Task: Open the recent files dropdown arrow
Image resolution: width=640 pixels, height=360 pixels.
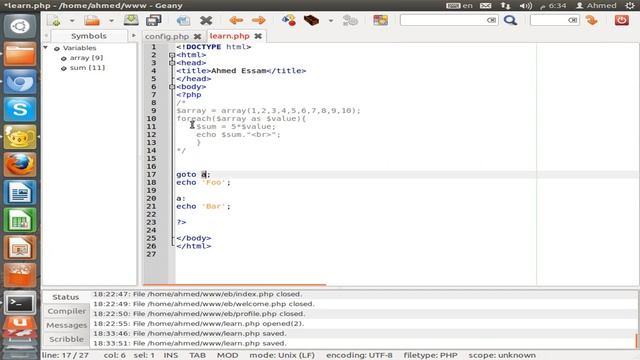Action: [111, 20]
